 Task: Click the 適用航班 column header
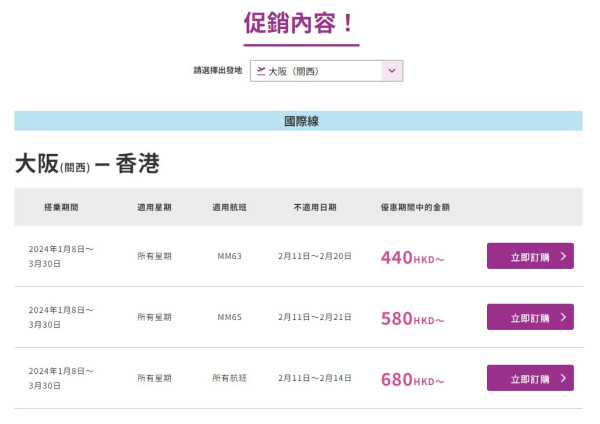229,207
